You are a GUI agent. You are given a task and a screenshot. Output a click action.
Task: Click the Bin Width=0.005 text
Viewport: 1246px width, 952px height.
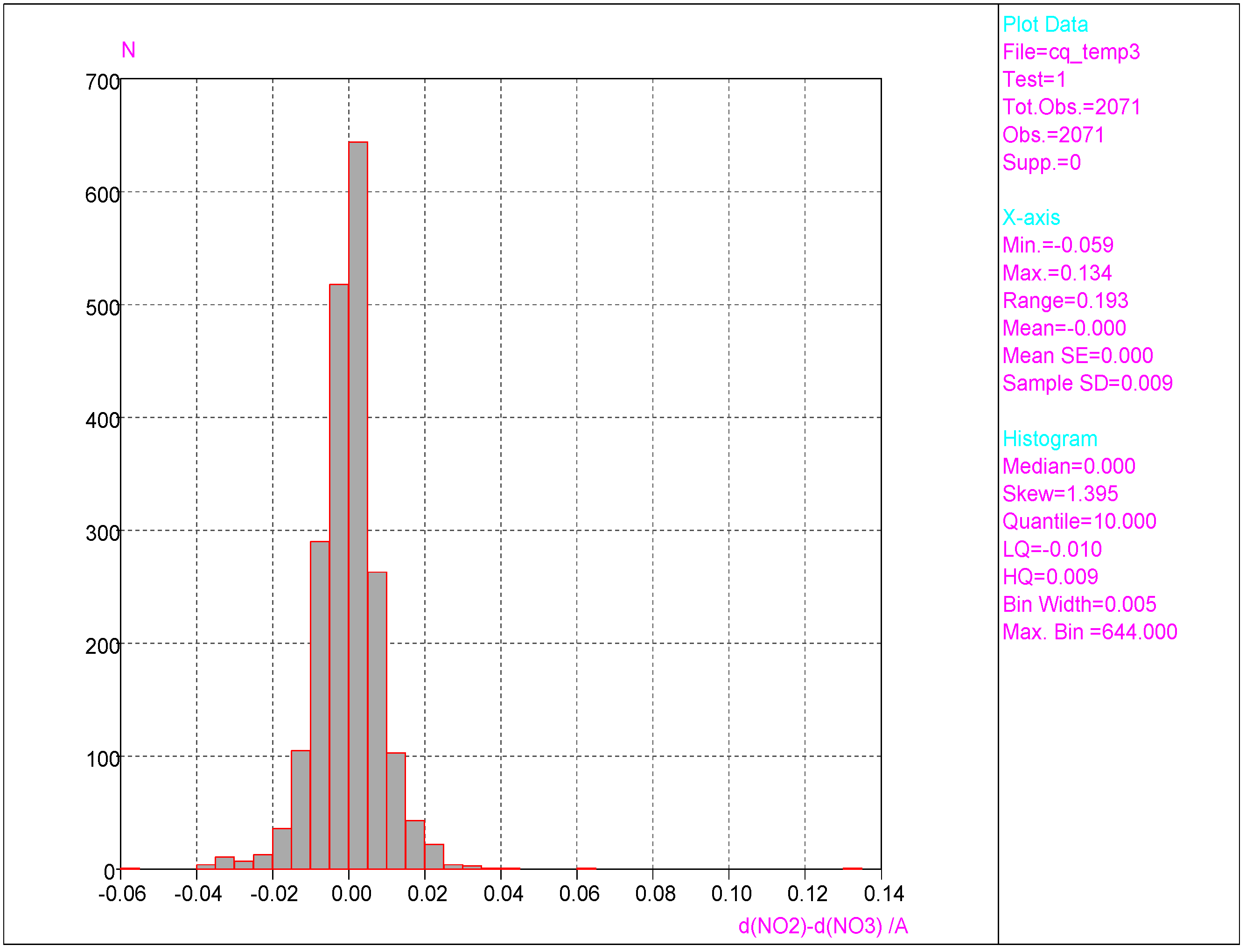1079,605
